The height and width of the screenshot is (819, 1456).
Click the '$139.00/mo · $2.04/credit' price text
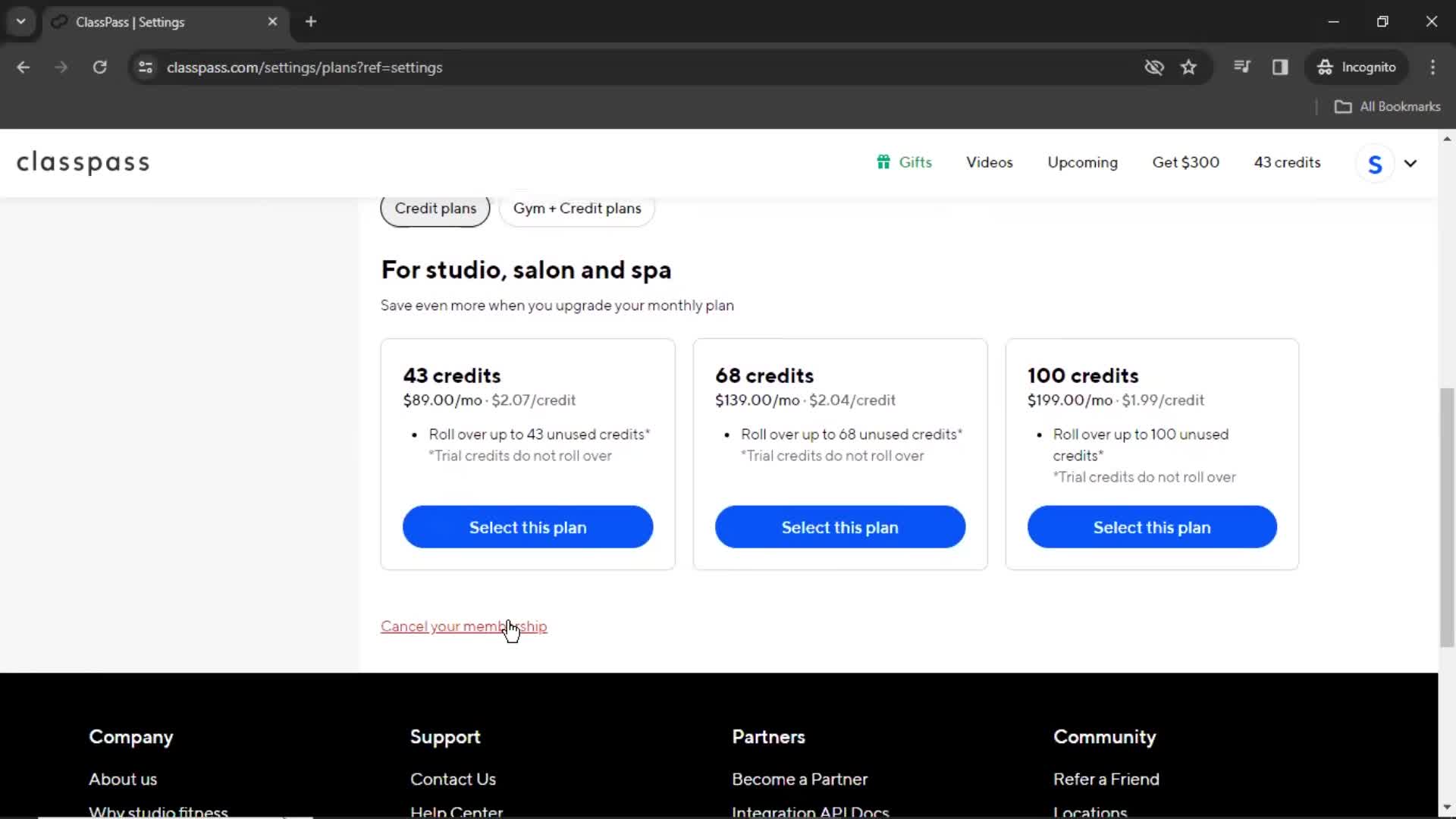805,400
